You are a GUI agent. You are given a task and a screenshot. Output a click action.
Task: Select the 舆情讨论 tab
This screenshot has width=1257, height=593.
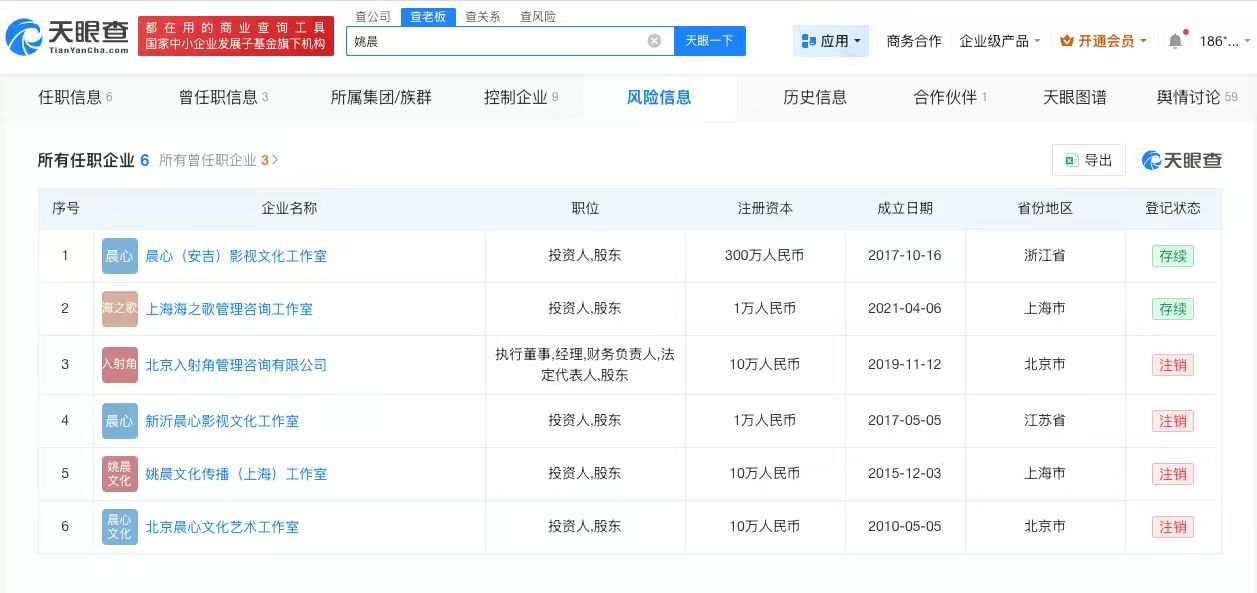[x=1189, y=97]
